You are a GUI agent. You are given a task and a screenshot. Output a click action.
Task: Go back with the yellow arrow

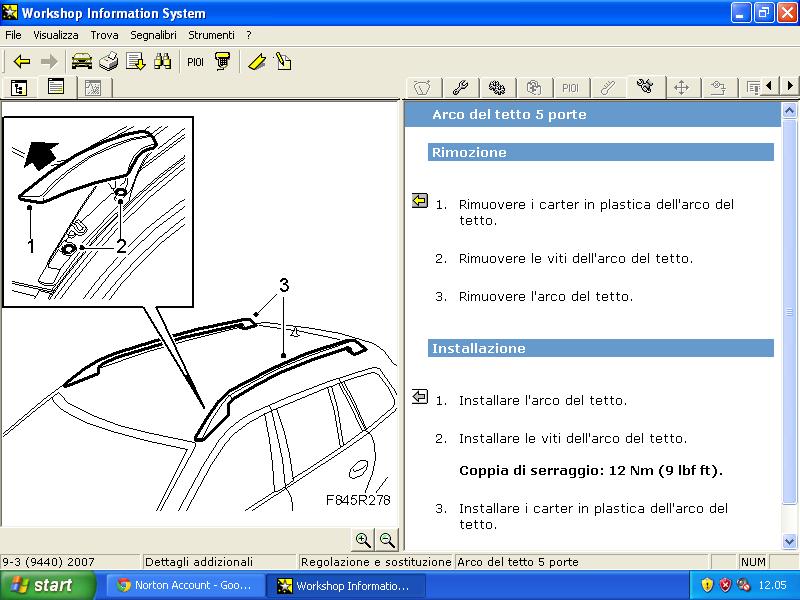[x=22, y=62]
